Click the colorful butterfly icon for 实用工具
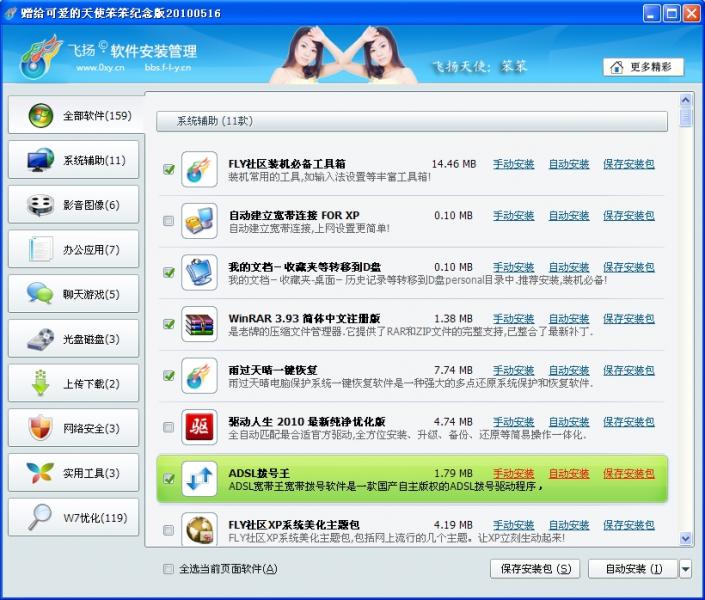 tap(40, 472)
